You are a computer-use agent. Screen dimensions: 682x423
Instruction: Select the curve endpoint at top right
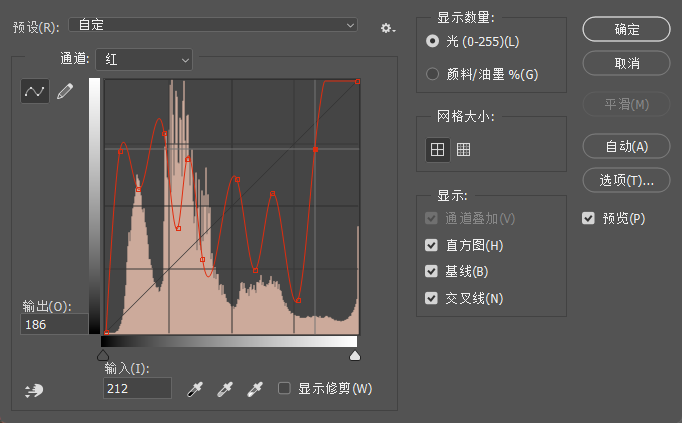coord(358,81)
